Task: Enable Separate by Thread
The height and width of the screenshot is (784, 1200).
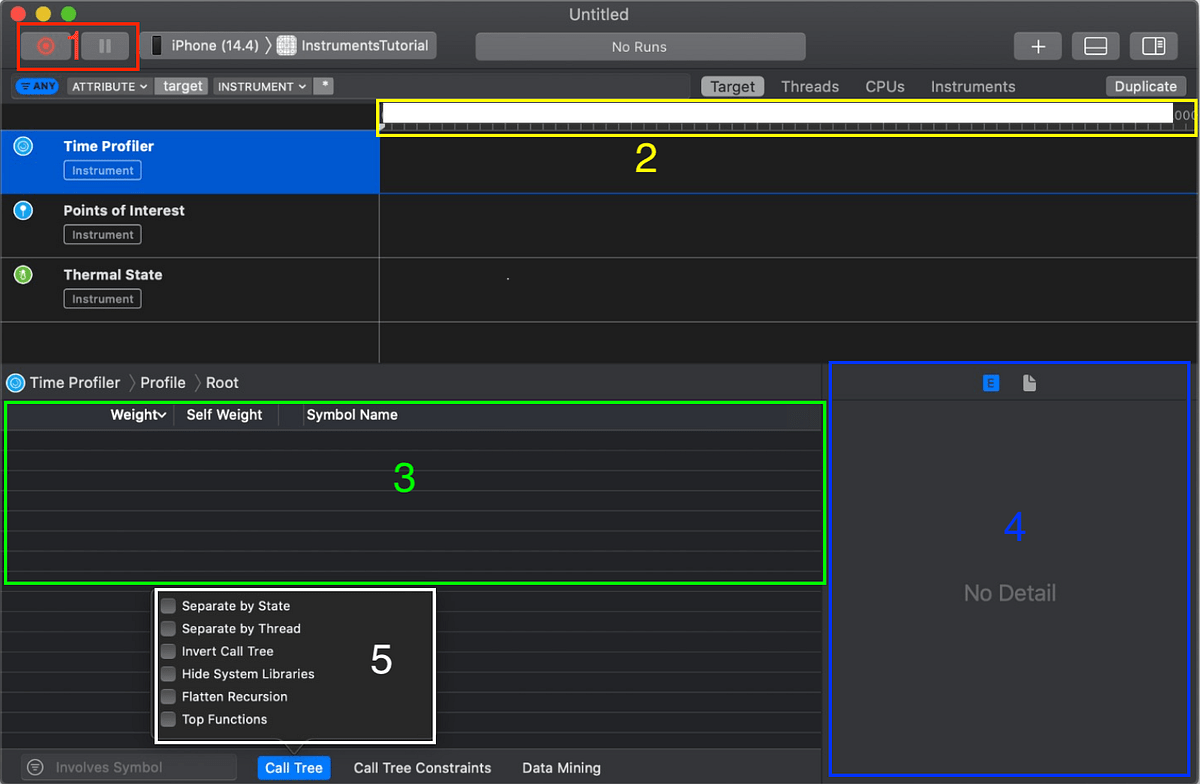Action: [x=168, y=628]
